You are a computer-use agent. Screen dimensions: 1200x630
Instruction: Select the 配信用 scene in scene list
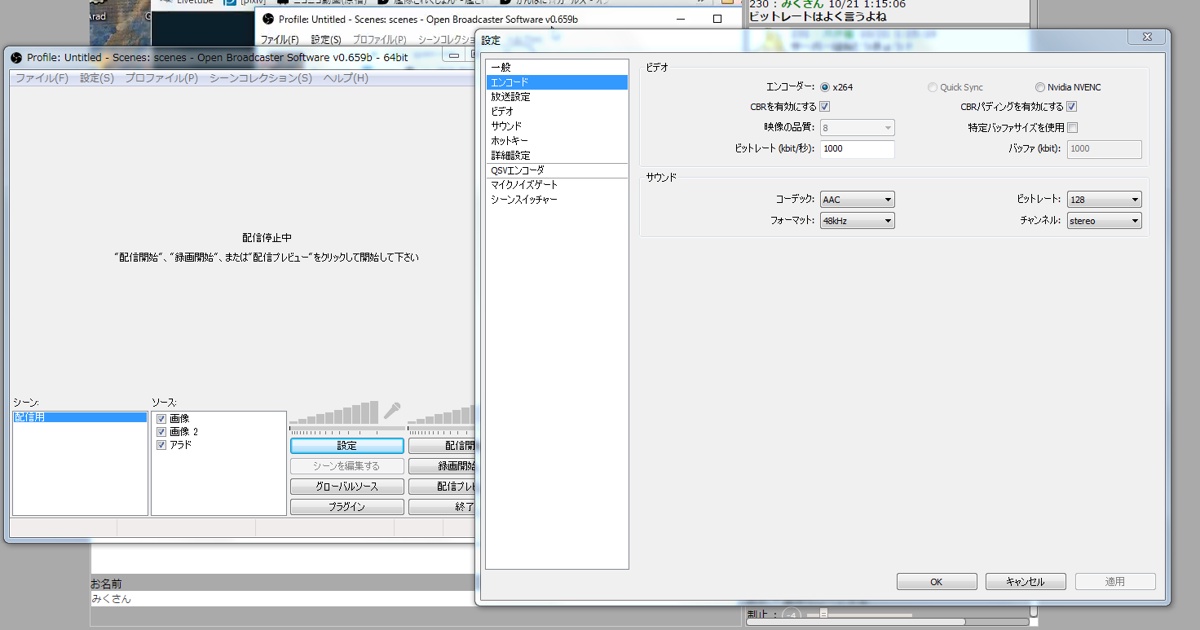[79, 417]
